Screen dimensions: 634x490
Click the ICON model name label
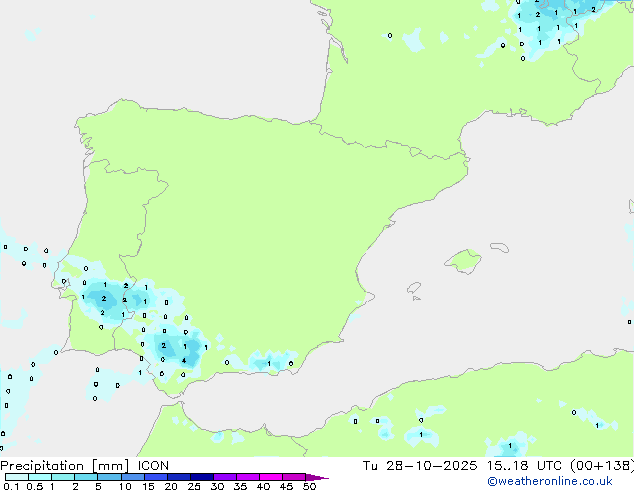153,465
